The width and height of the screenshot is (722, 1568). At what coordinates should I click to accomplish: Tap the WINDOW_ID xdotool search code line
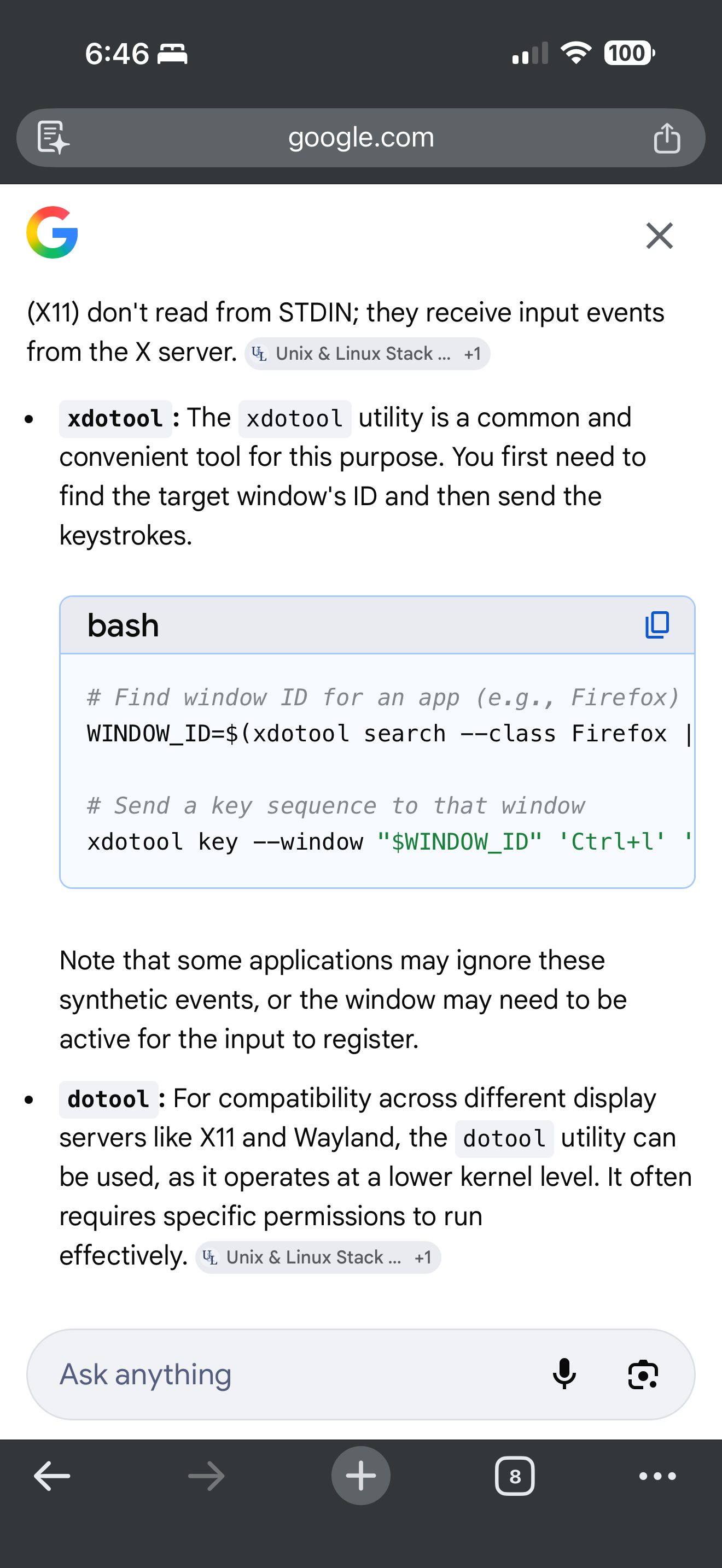377,734
